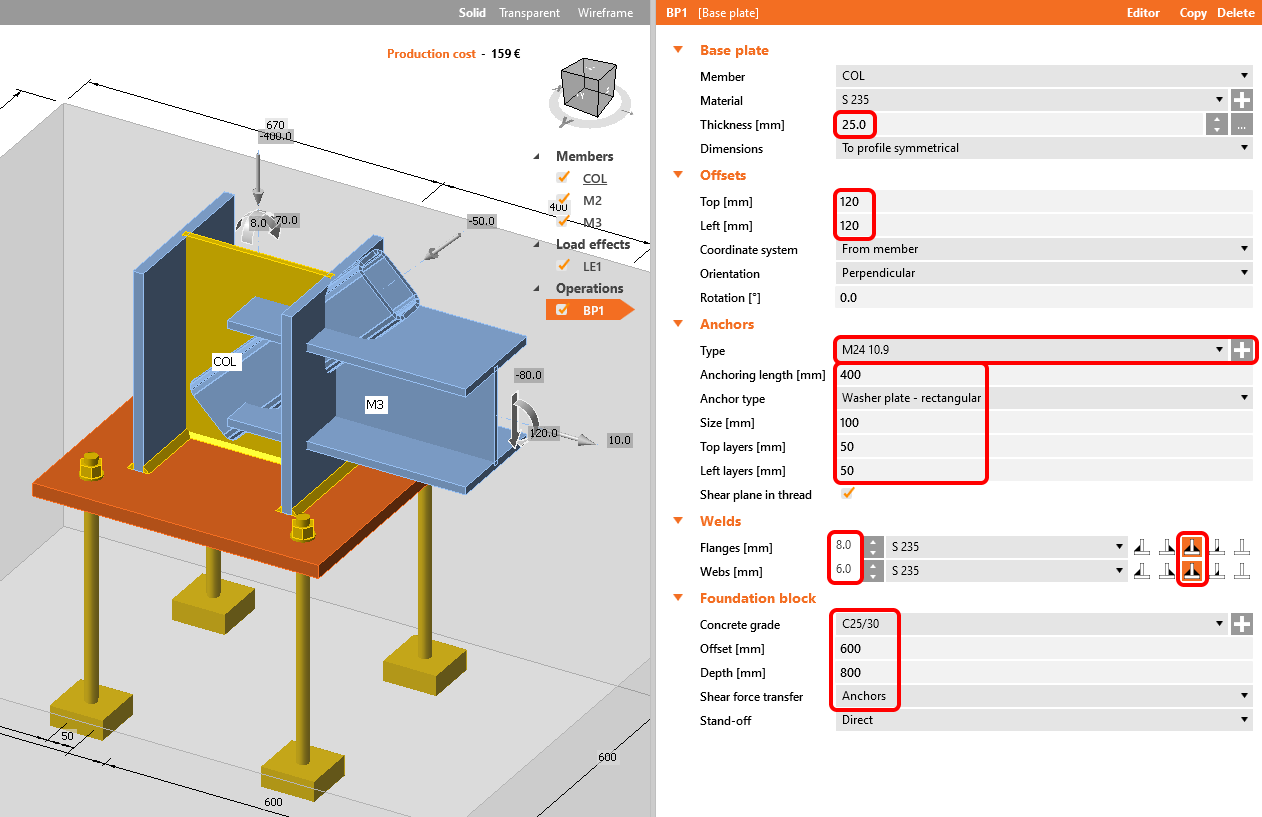The height and width of the screenshot is (817, 1262).
Task: Add a new Concrete grade with plus icon
Action: 1243,624
